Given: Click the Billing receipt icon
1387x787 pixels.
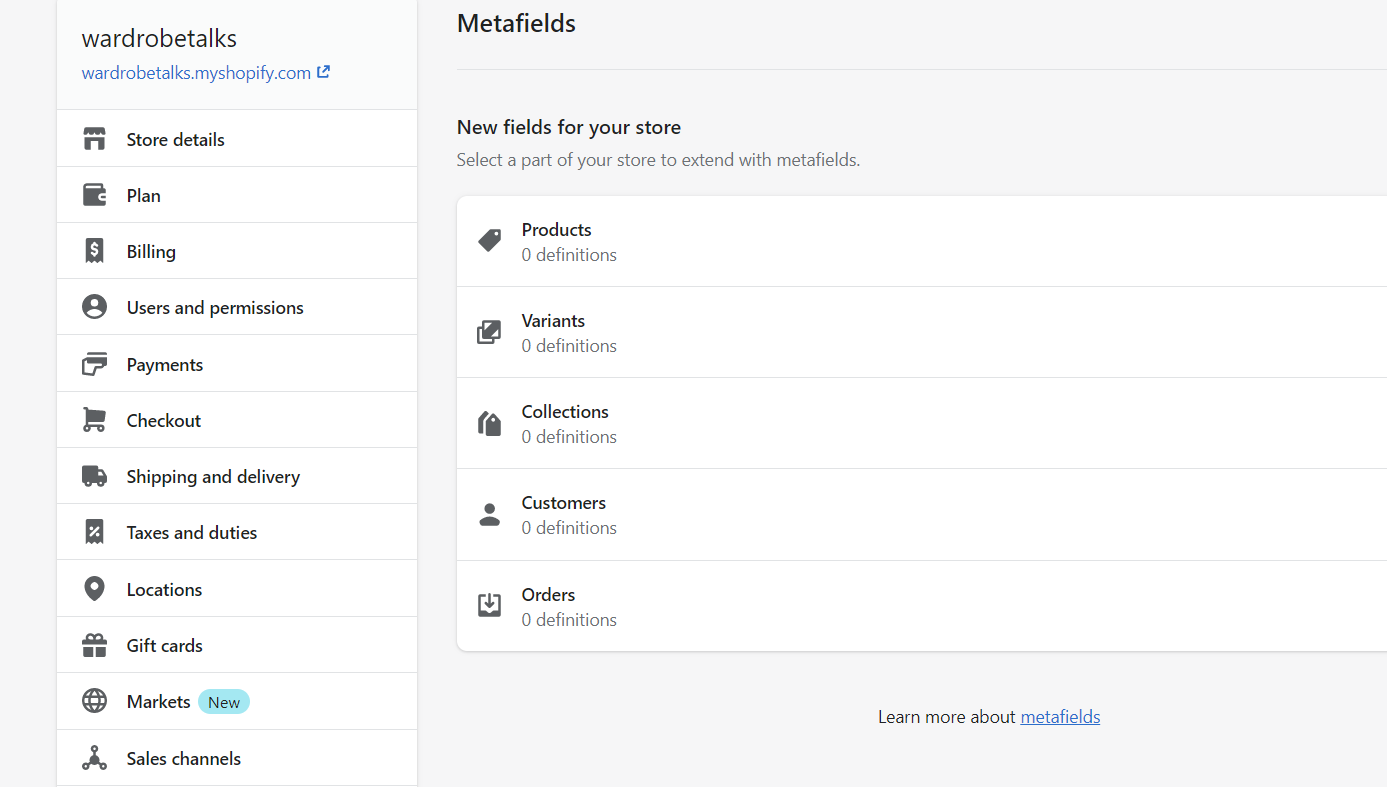Looking at the screenshot, I should (94, 251).
